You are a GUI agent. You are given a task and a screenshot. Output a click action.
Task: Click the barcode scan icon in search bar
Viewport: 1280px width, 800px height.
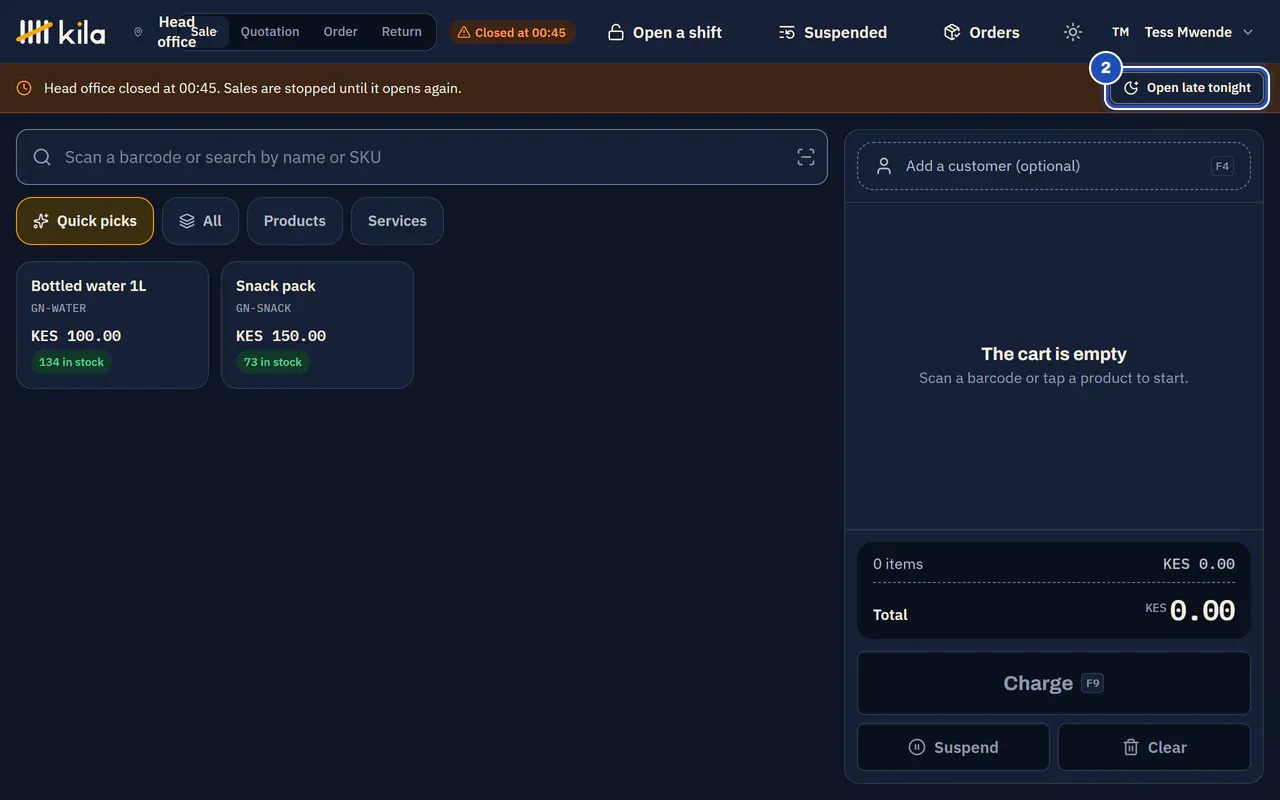tap(806, 157)
